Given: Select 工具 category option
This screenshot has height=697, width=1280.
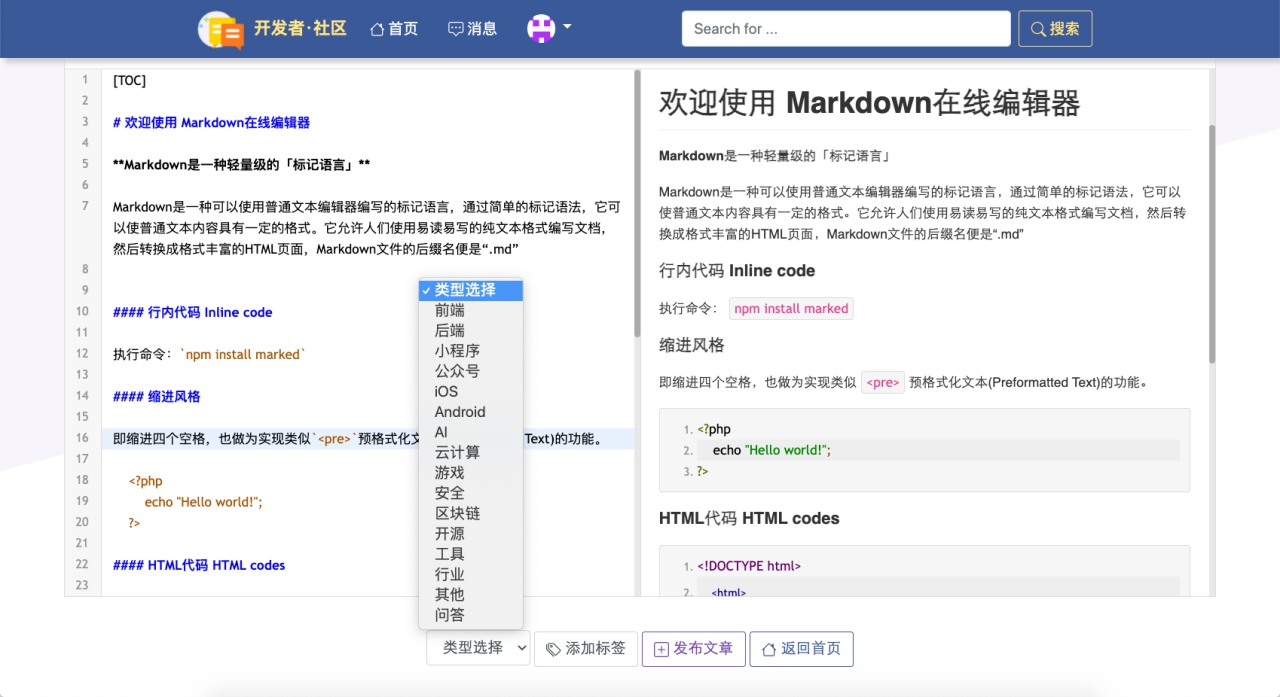Looking at the screenshot, I should pyautogui.click(x=471, y=554).
